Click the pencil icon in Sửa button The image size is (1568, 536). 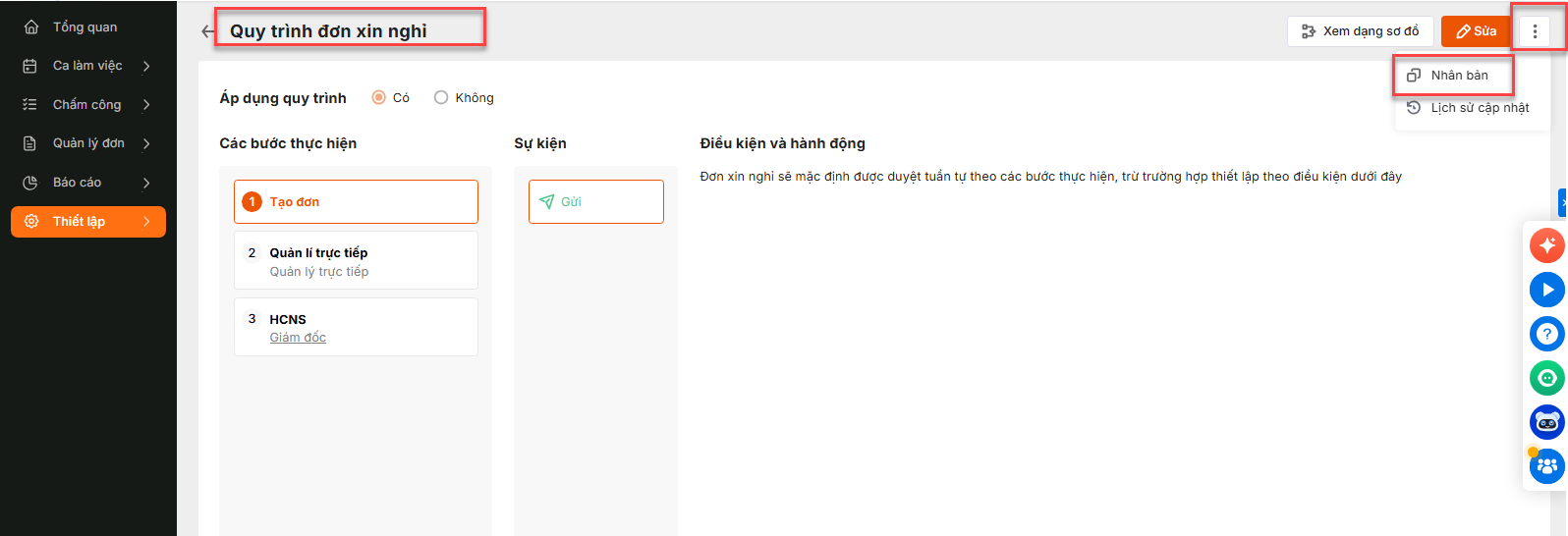[x=1463, y=31]
